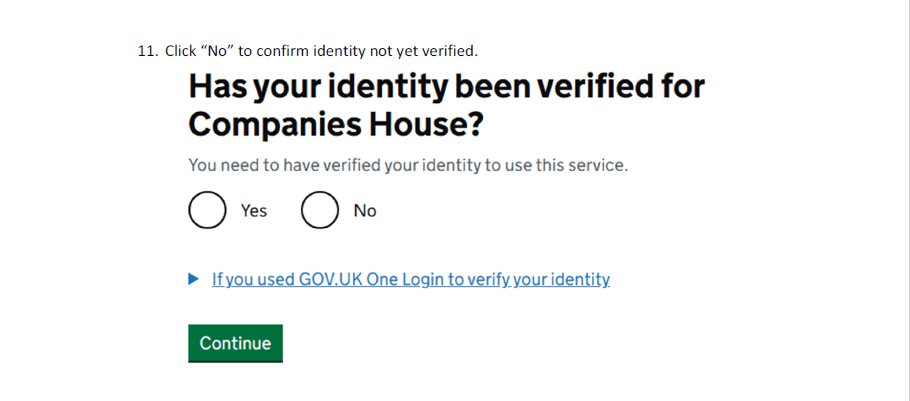Viewport: 910px width, 401px height.
Task: Select the "Yes" radio button circle
Action: coord(207,210)
